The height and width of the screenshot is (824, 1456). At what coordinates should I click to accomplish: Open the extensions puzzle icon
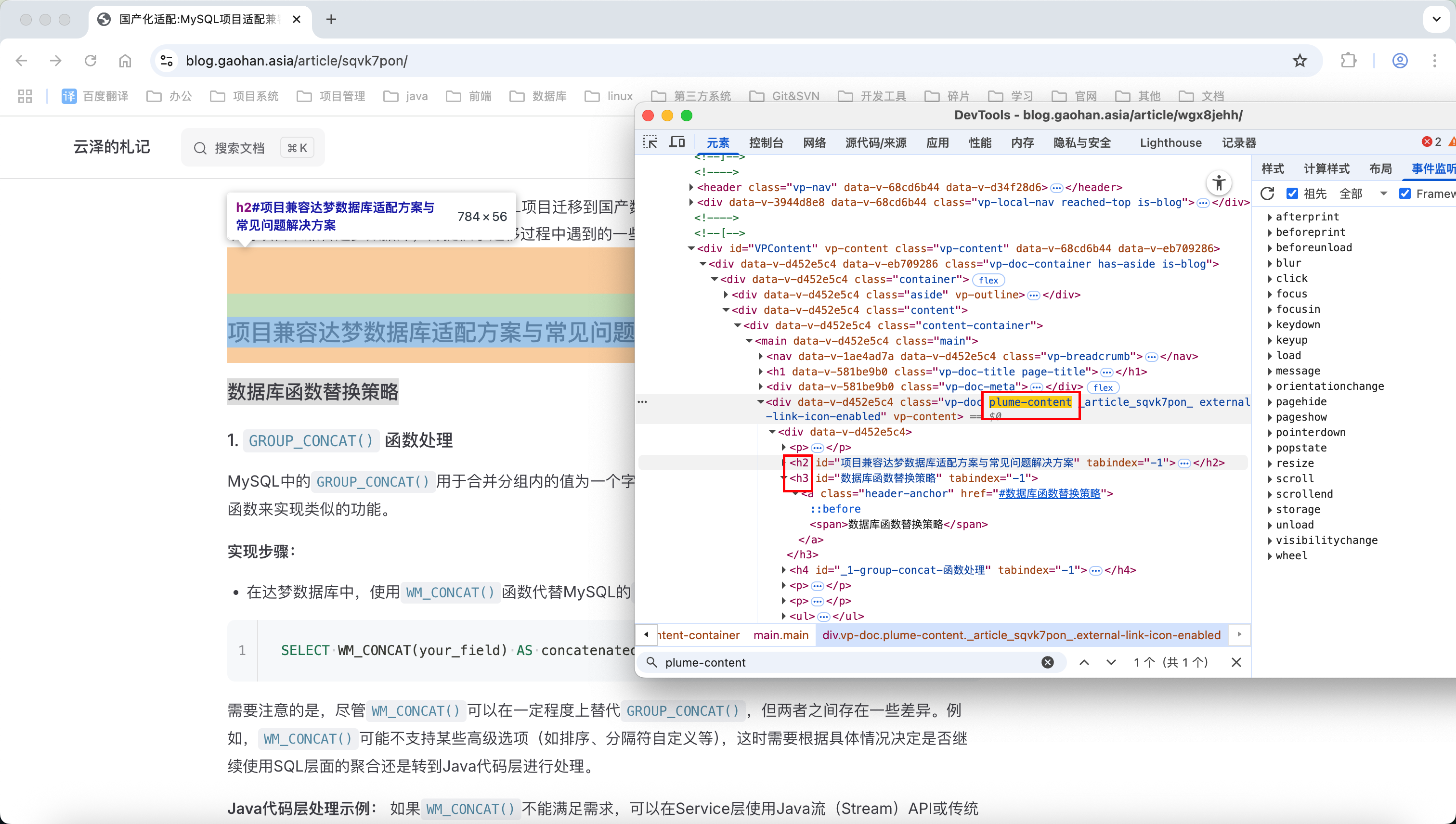(x=1349, y=61)
